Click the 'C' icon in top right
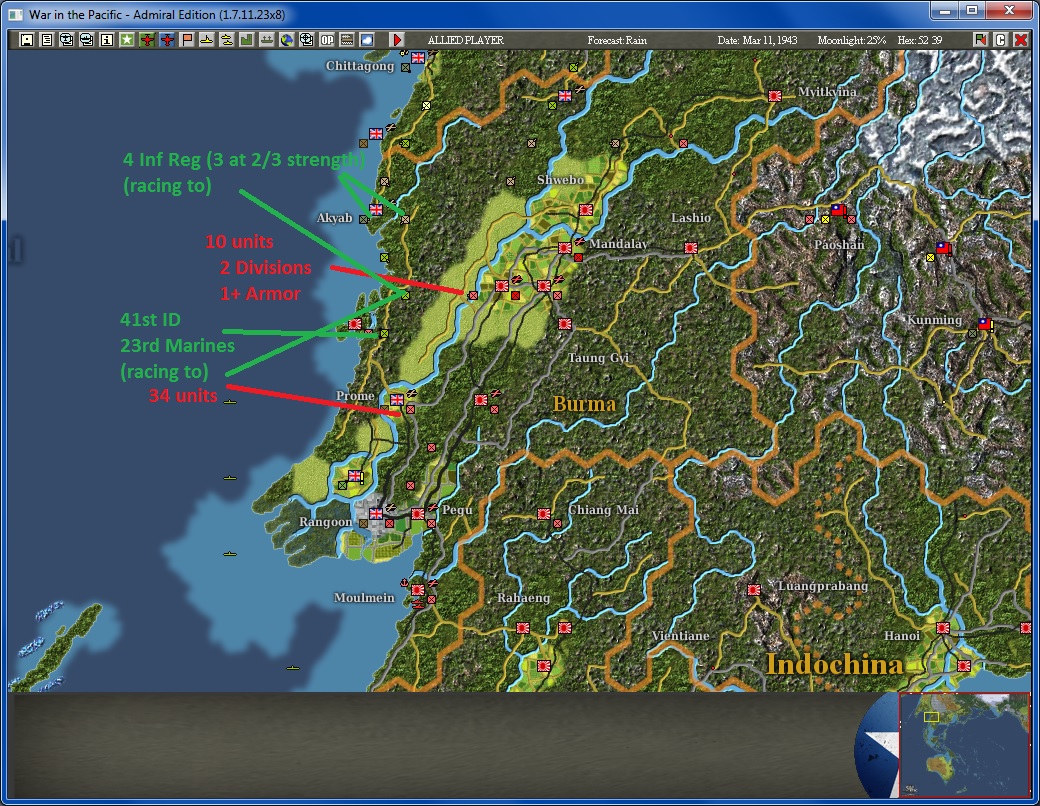 1000,40
